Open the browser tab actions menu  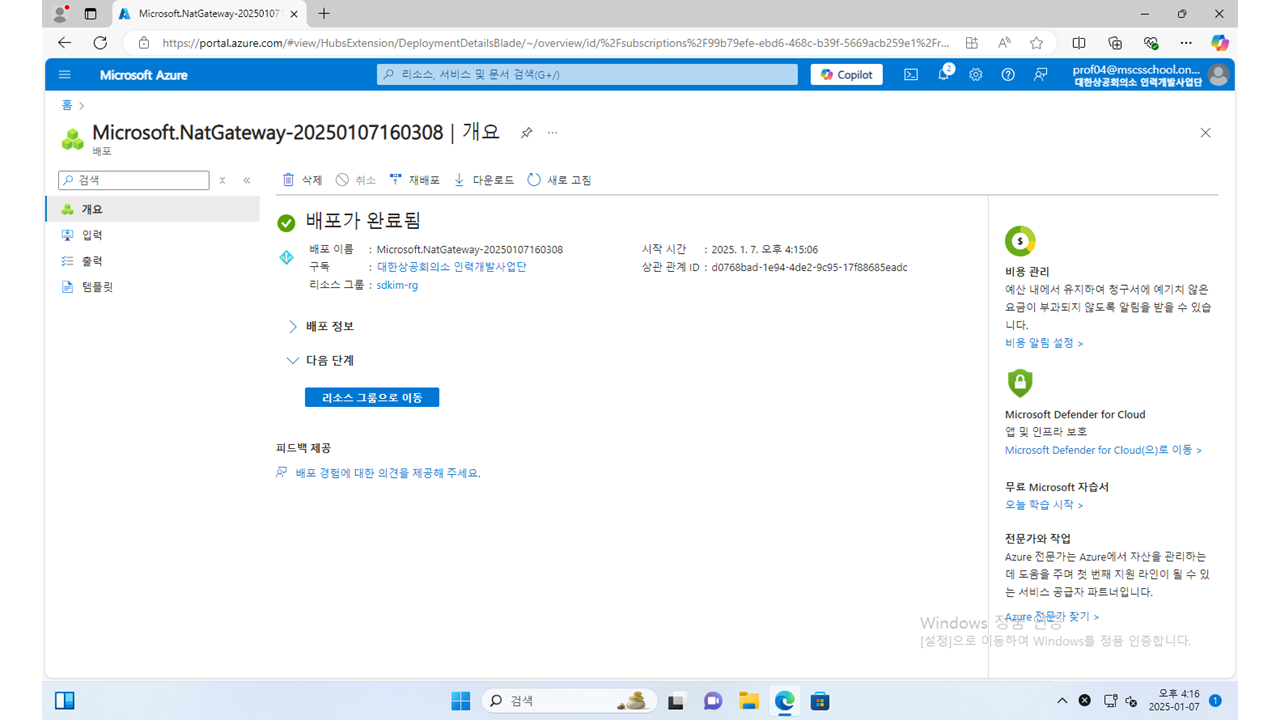click(x=91, y=14)
